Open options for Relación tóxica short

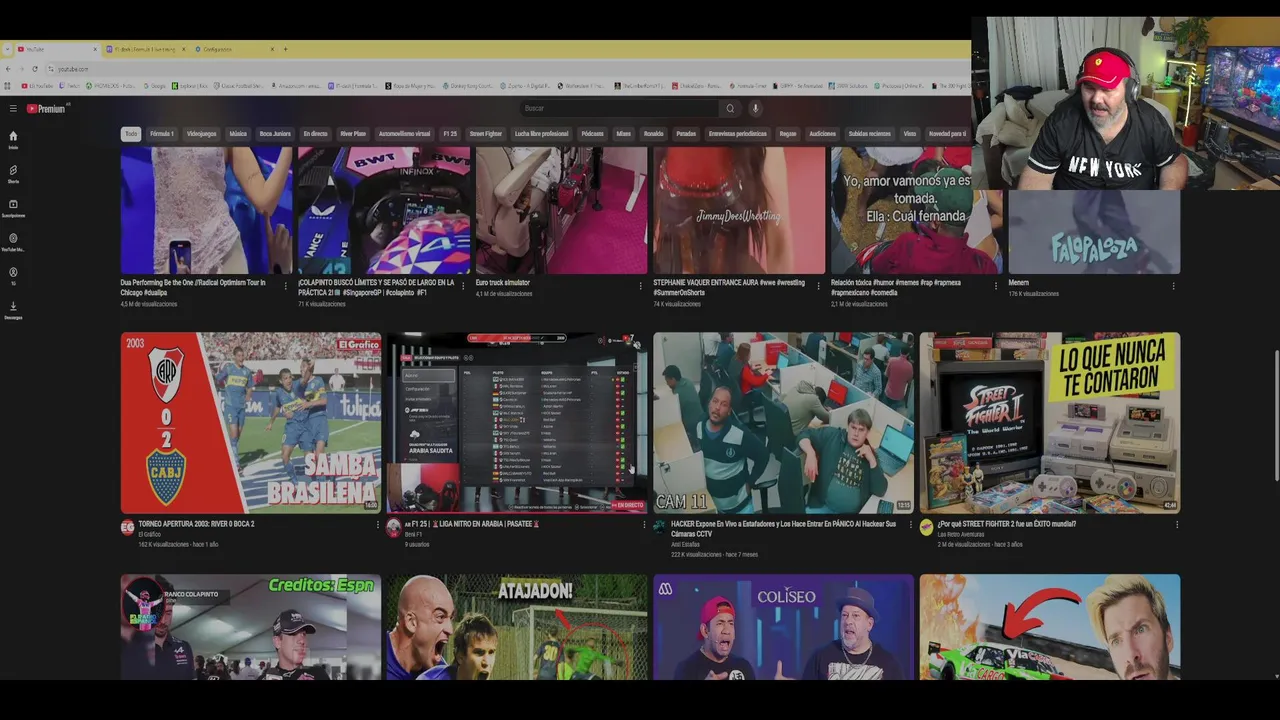pyautogui.click(x=996, y=285)
